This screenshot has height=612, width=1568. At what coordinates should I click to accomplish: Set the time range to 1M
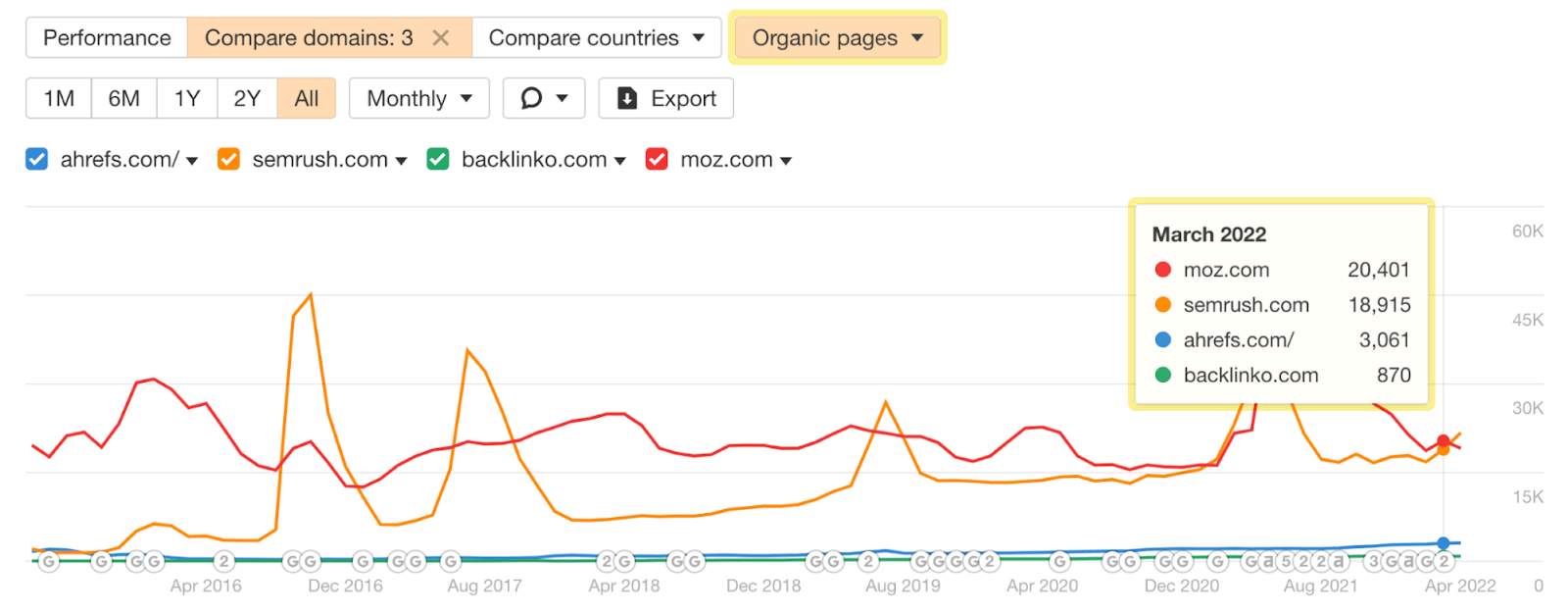point(59,98)
